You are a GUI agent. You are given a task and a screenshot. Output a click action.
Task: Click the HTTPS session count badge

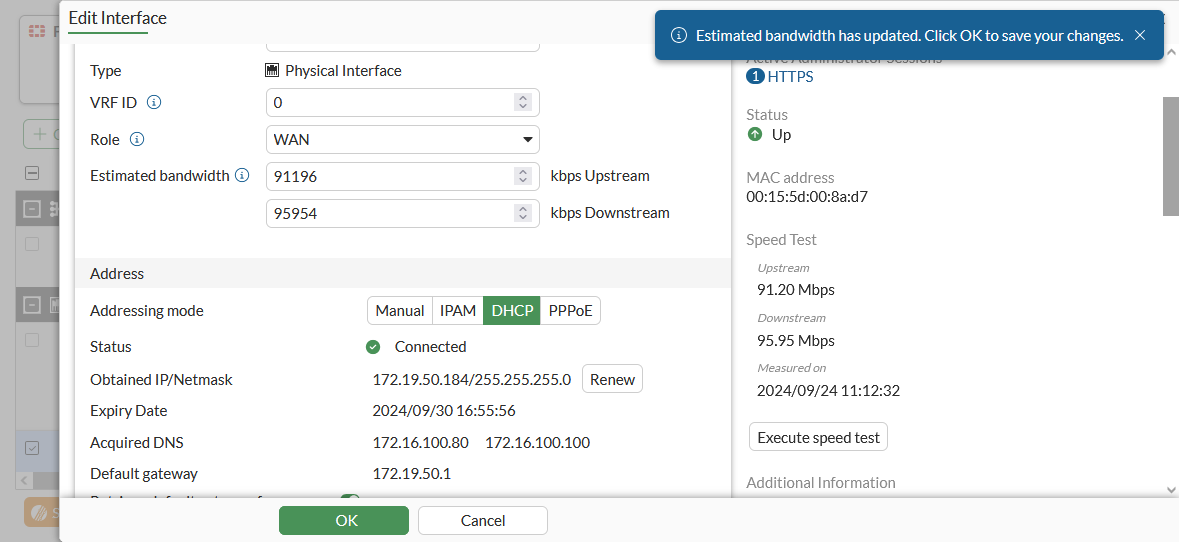(755, 77)
